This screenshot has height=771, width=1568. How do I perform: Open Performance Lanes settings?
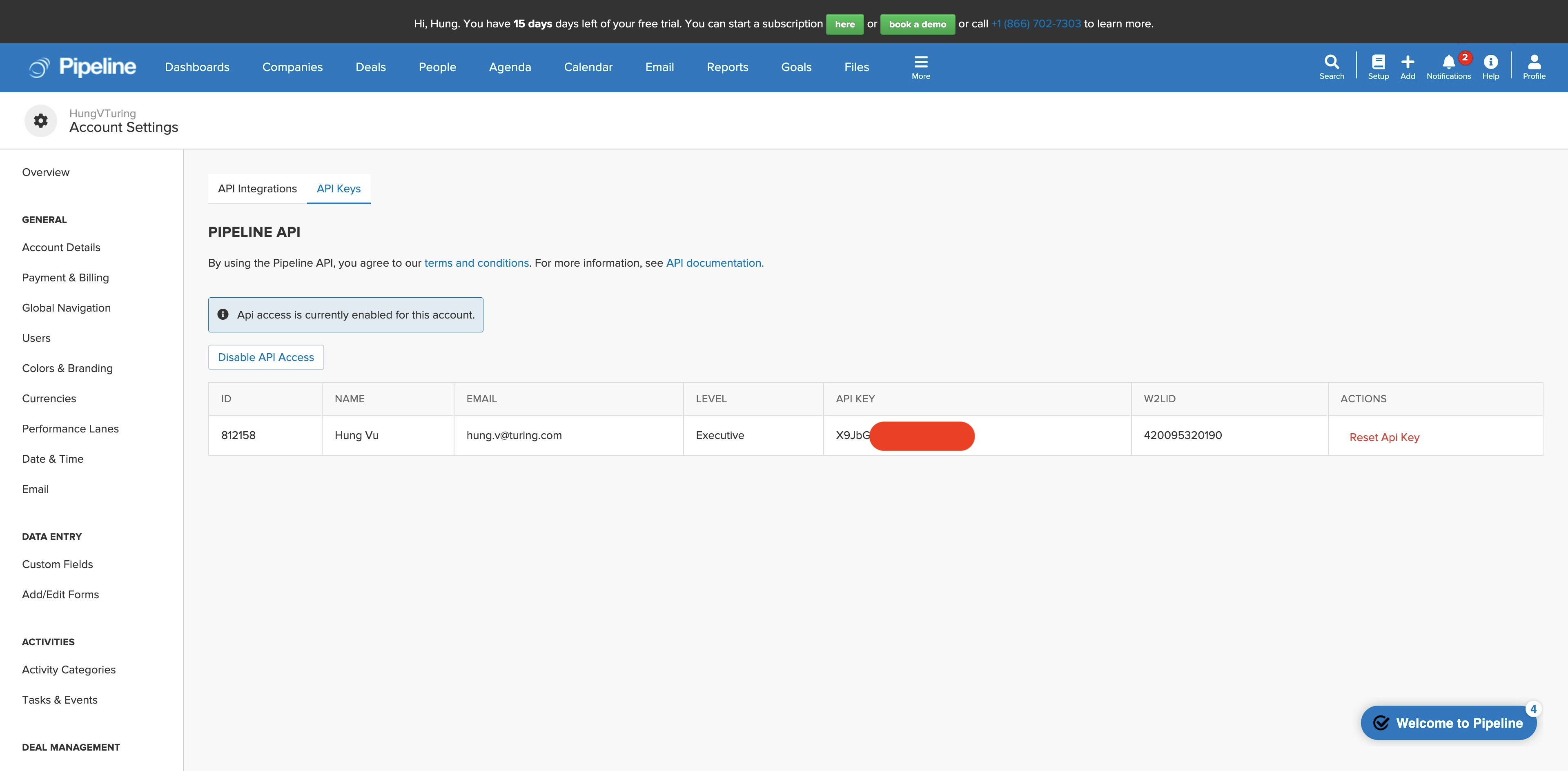[x=70, y=429]
